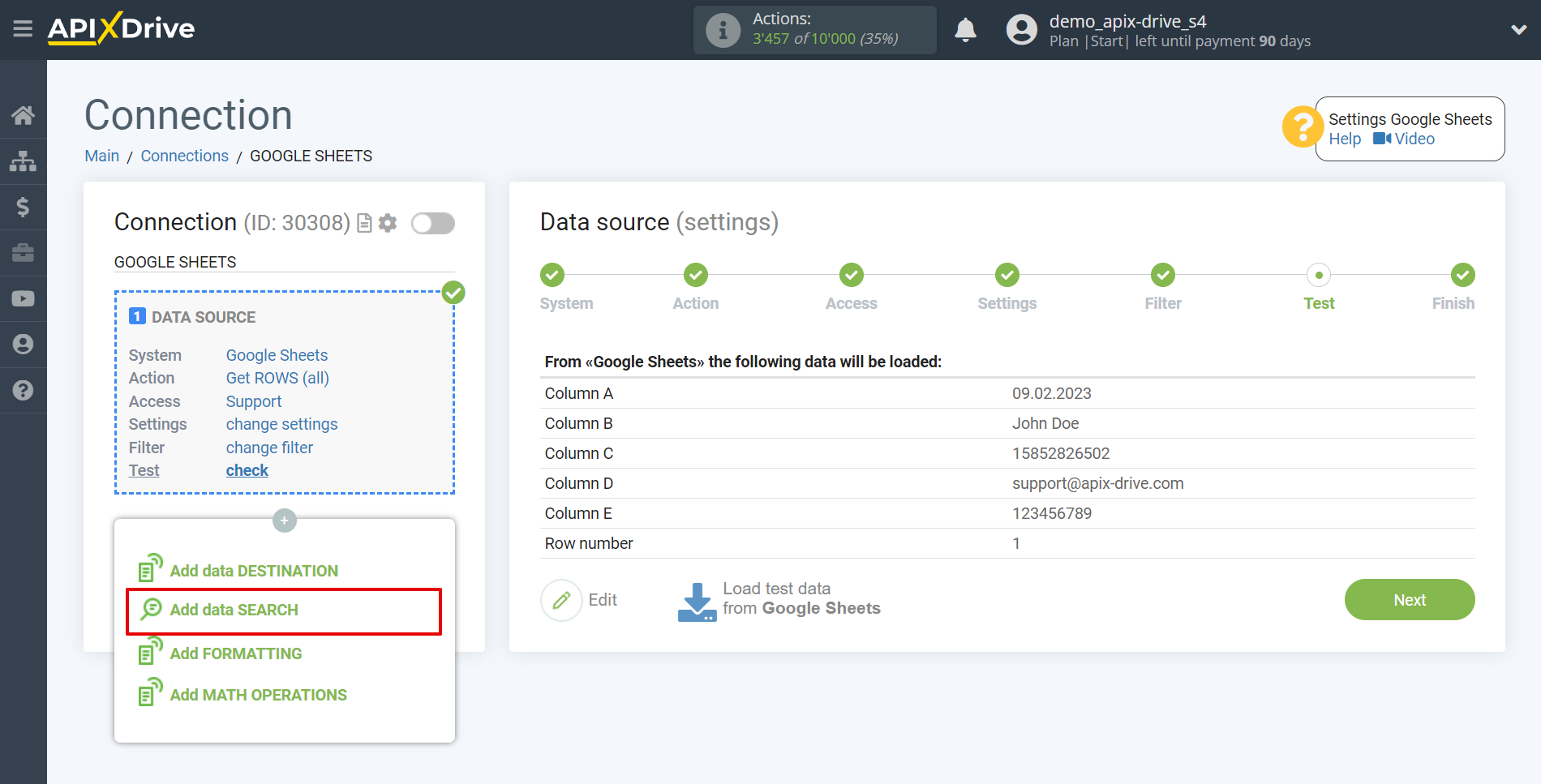
Task: Click the green Next button
Action: pyautogui.click(x=1410, y=600)
